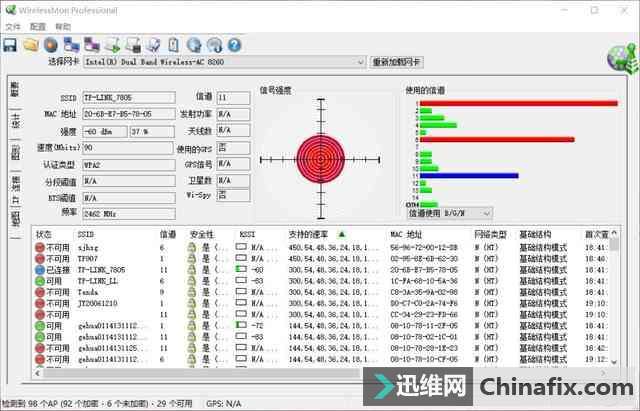Image resolution: width=640 pixels, height=411 pixels.
Task: Open the 文件 menu
Action: tap(13, 27)
